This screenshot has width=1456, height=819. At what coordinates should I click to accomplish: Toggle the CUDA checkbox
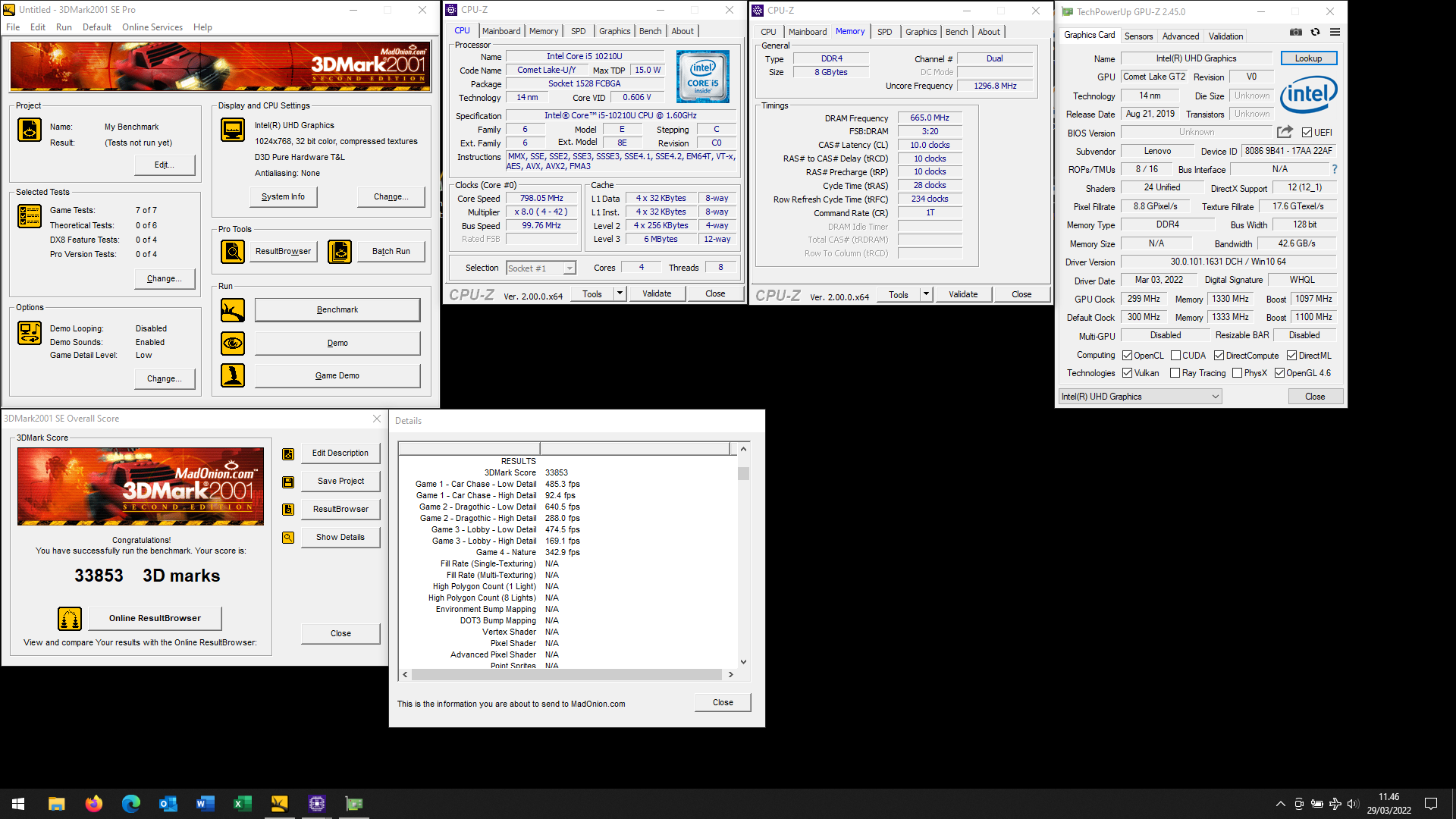point(1176,356)
